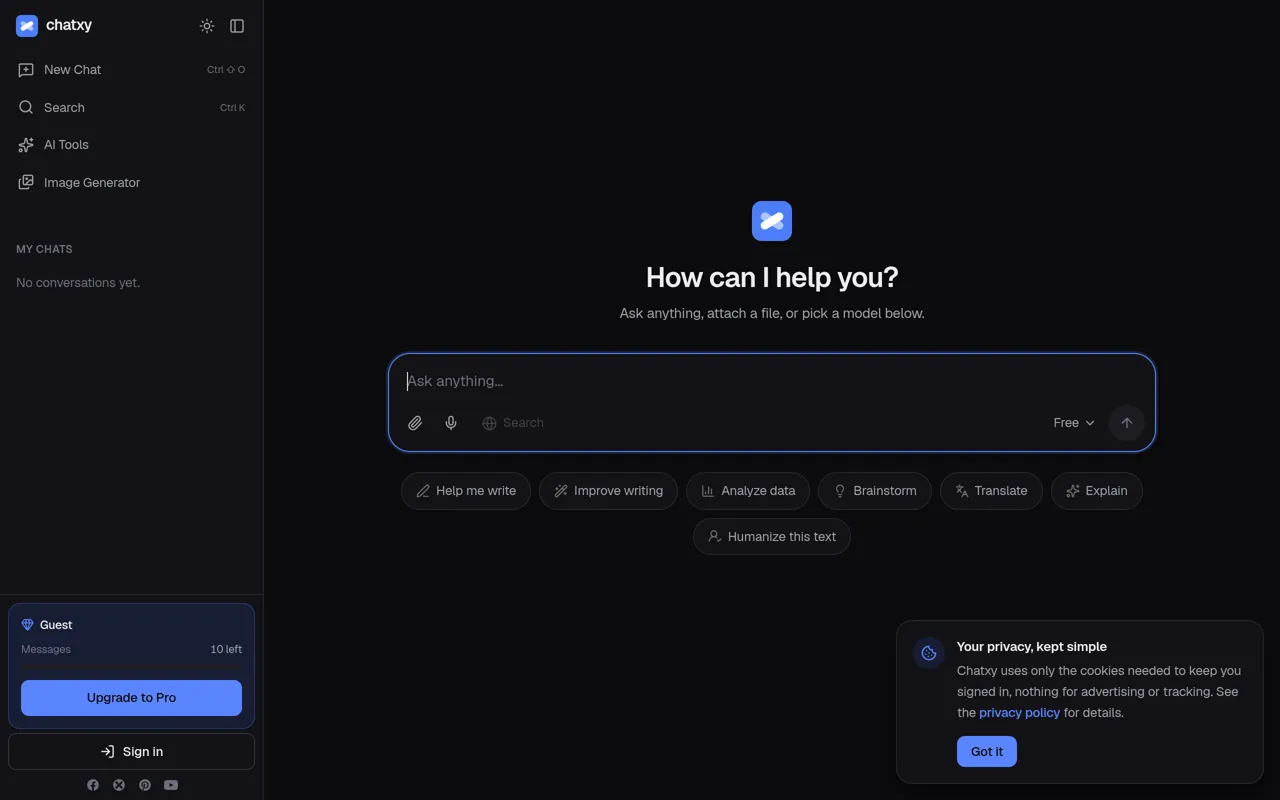
Task: Toggle web Search in the prompt box
Action: pos(513,423)
